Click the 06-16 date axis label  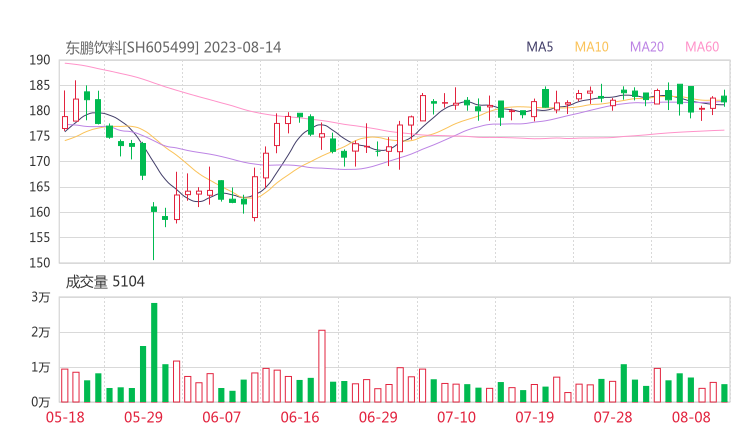(300, 417)
